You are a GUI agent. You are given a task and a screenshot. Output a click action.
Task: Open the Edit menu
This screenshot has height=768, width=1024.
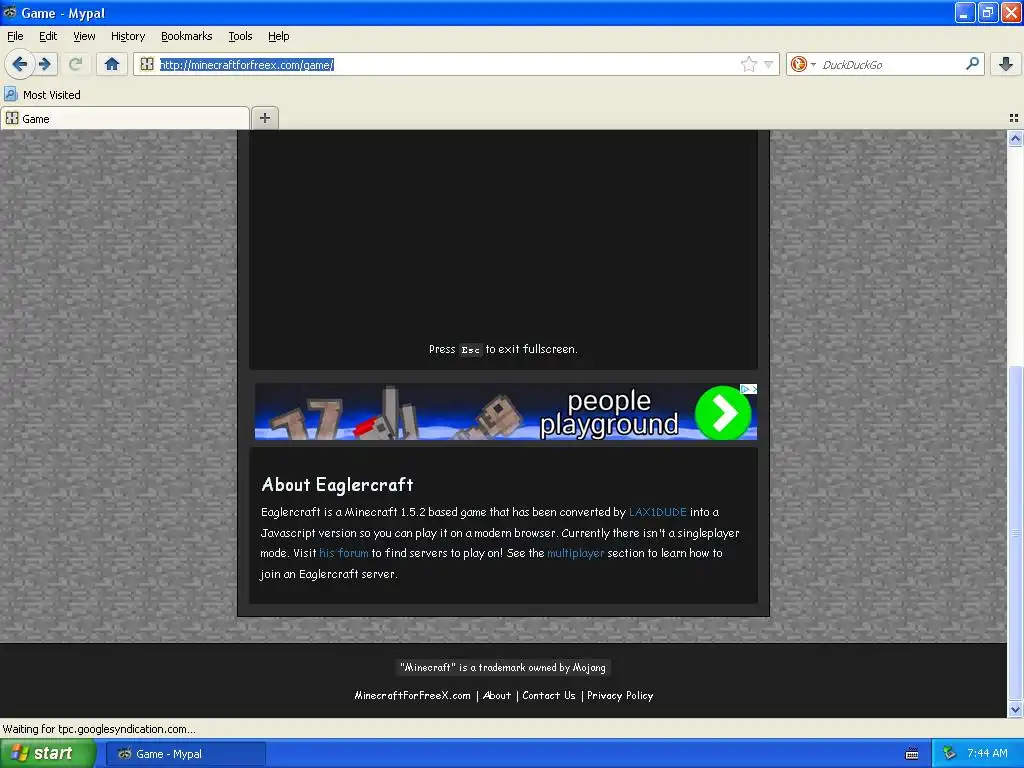pyautogui.click(x=48, y=37)
